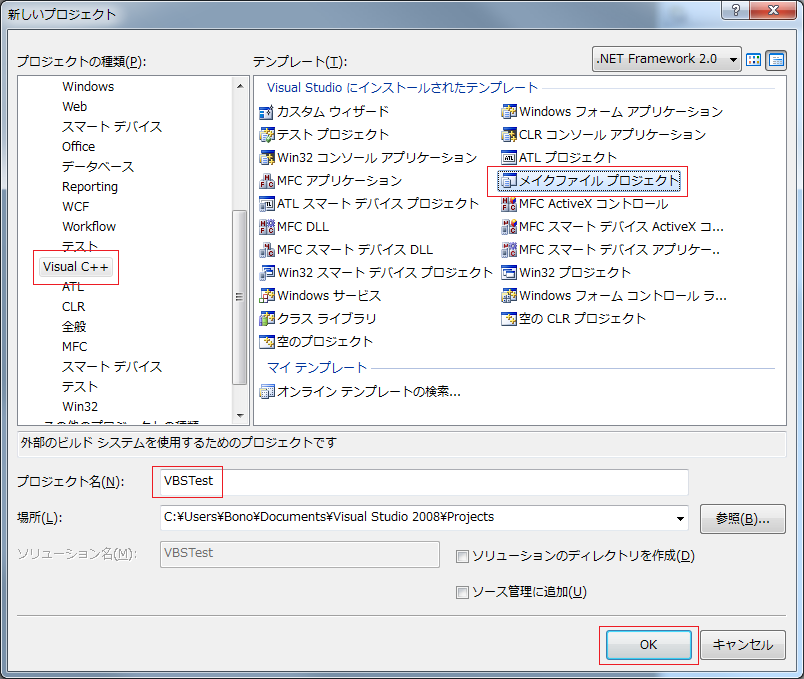
Task: Select ATL under Visual C++
Action: 73,287
